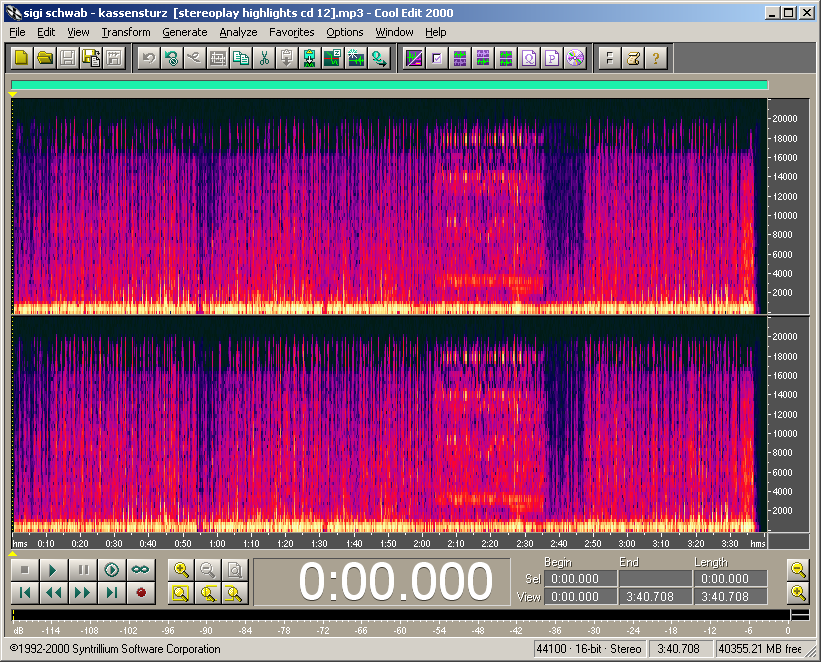Image resolution: width=821 pixels, height=662 pixels.
Task: Click the scissors Cut icon in the toolbar
Action: click(264, 58)
